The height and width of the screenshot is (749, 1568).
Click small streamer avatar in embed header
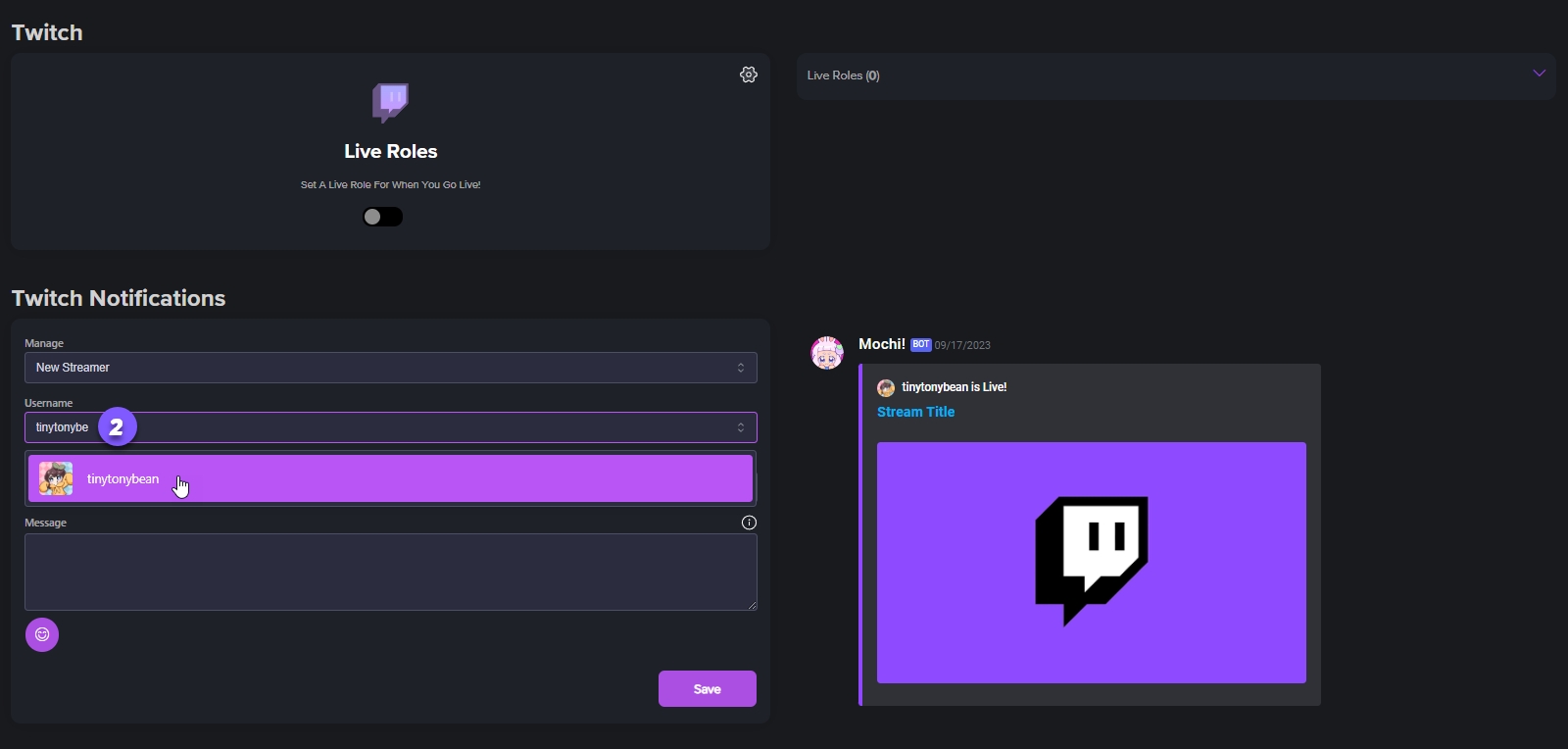886,387
